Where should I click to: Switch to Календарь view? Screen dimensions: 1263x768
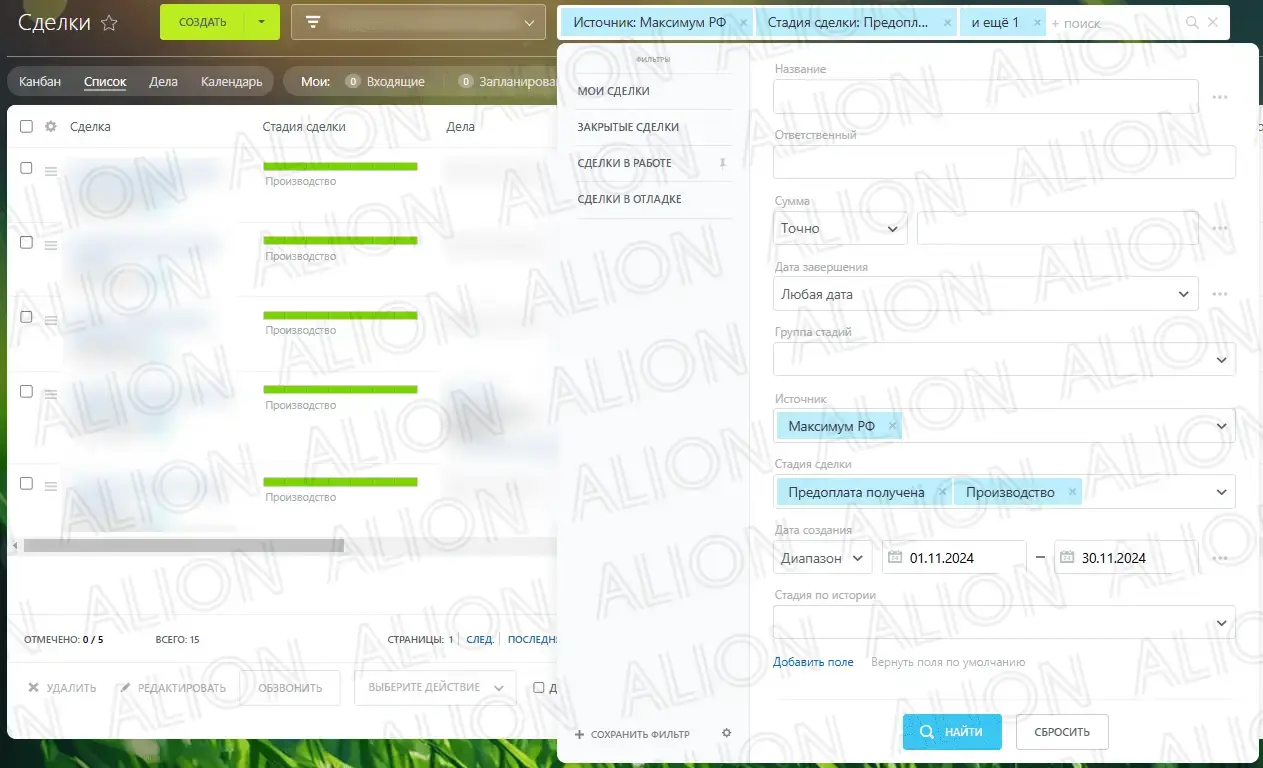click(x=231, y=82)
